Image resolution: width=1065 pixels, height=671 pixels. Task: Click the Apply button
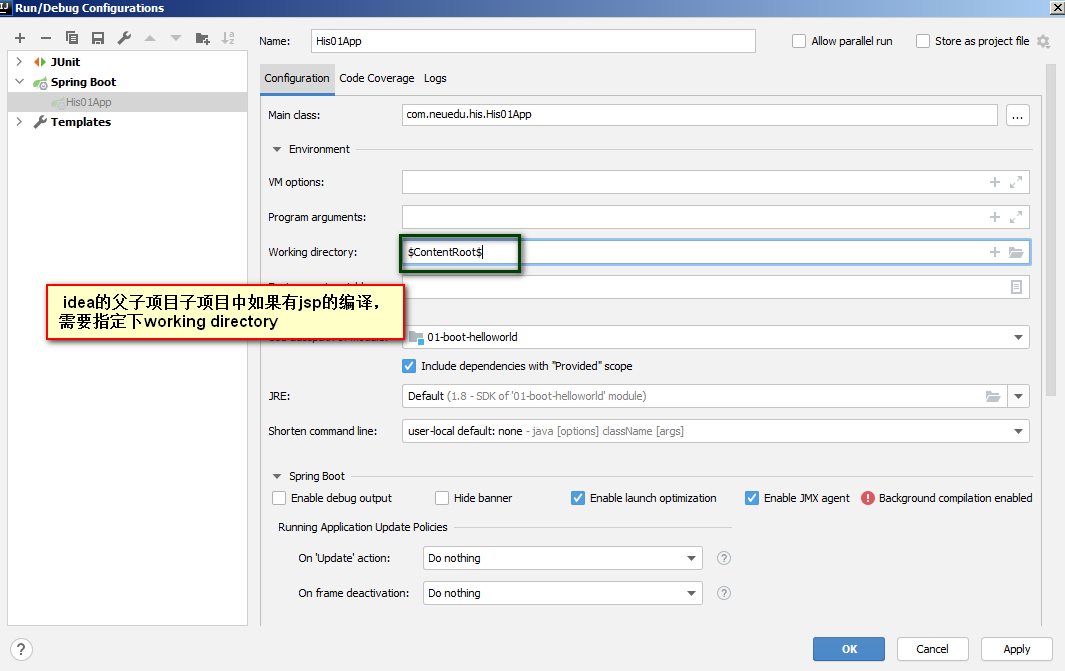1017,649
